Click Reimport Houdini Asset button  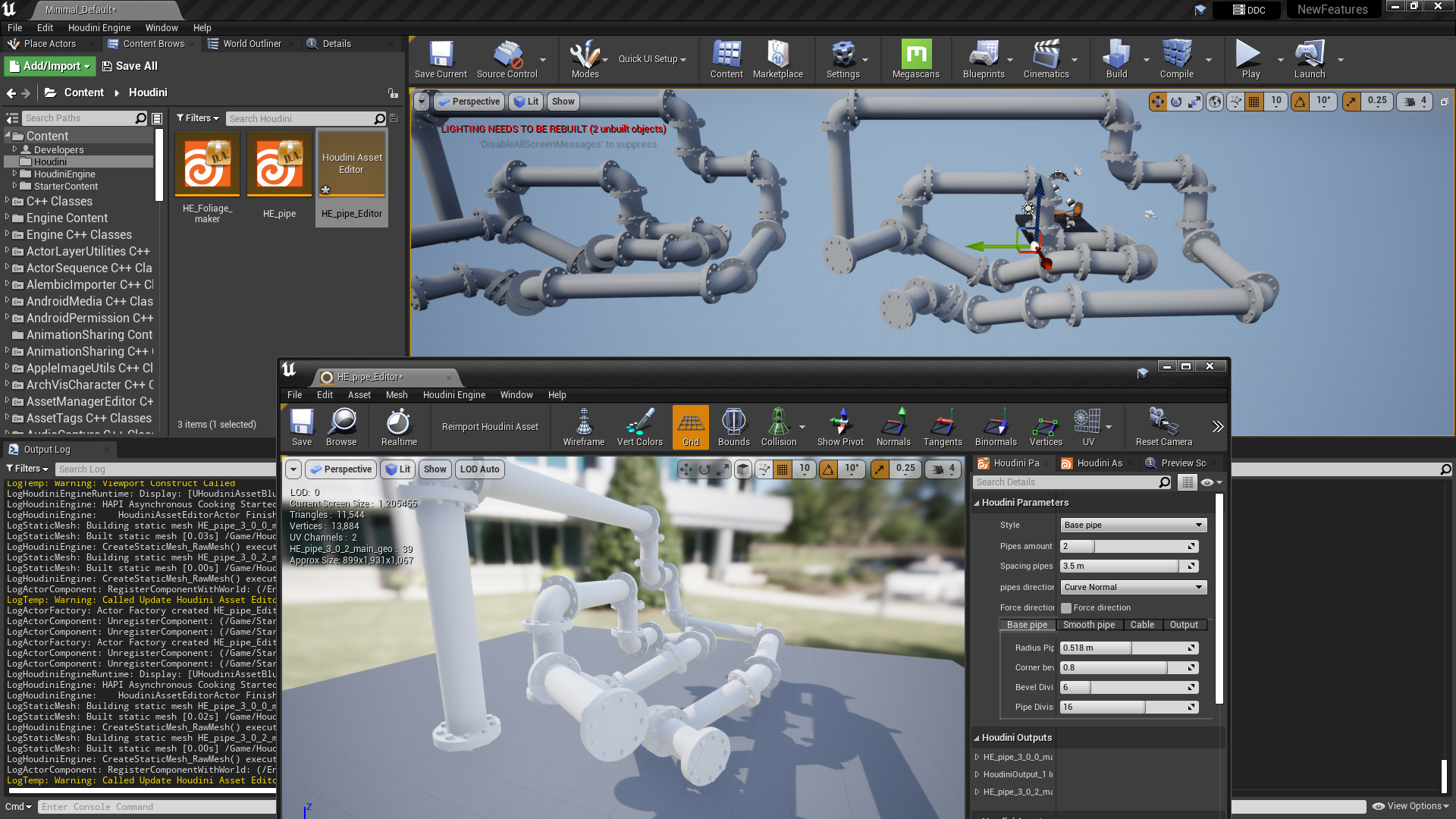click(490, 427)
